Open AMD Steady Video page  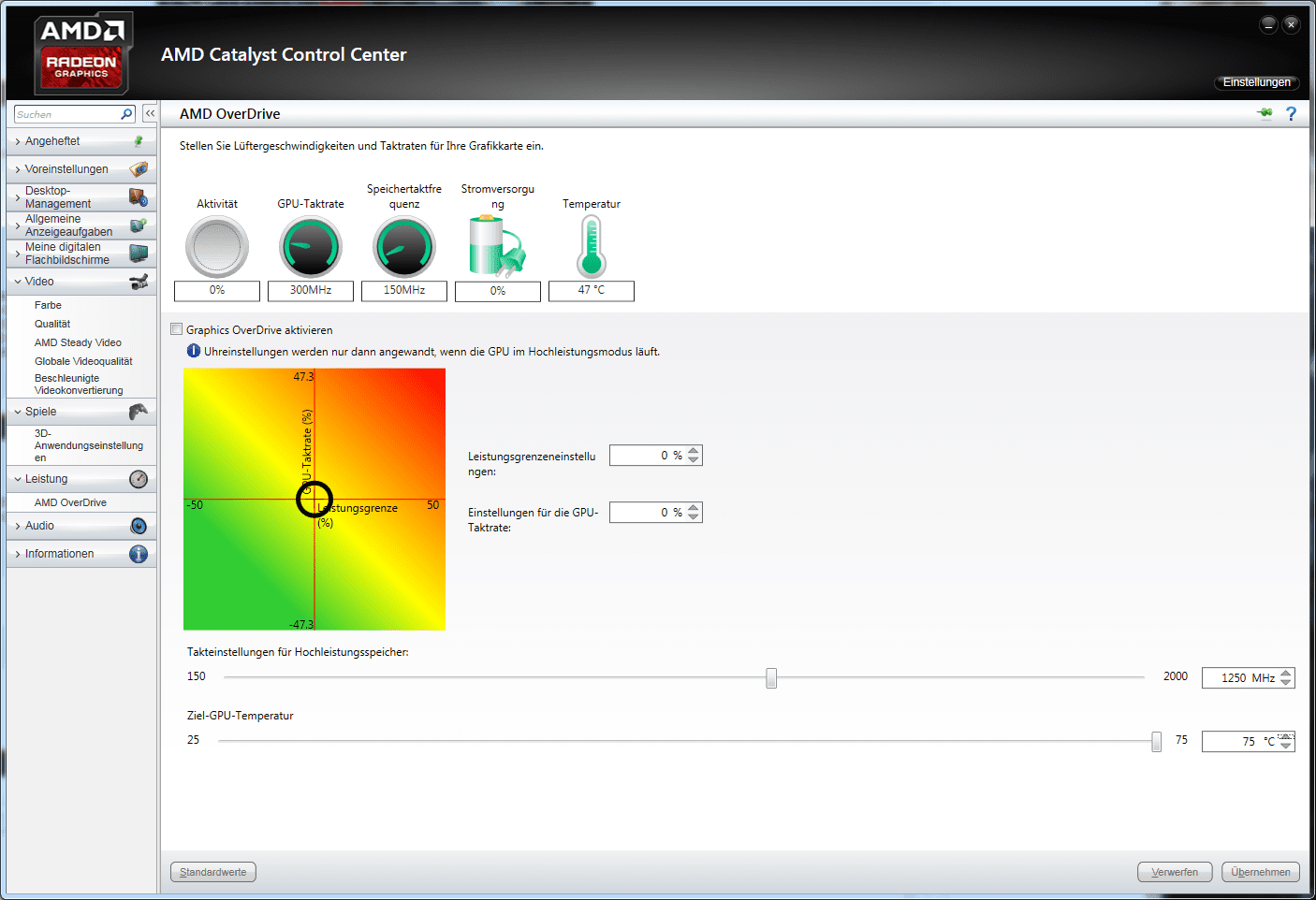78,342
